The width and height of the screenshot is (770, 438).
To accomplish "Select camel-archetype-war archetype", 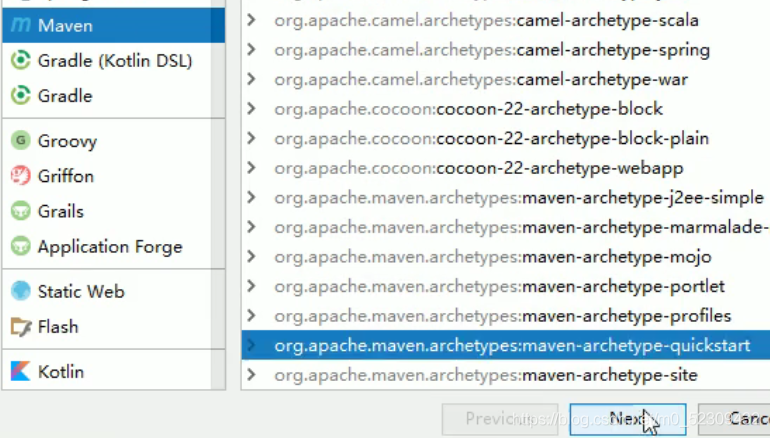I will 481,79.
